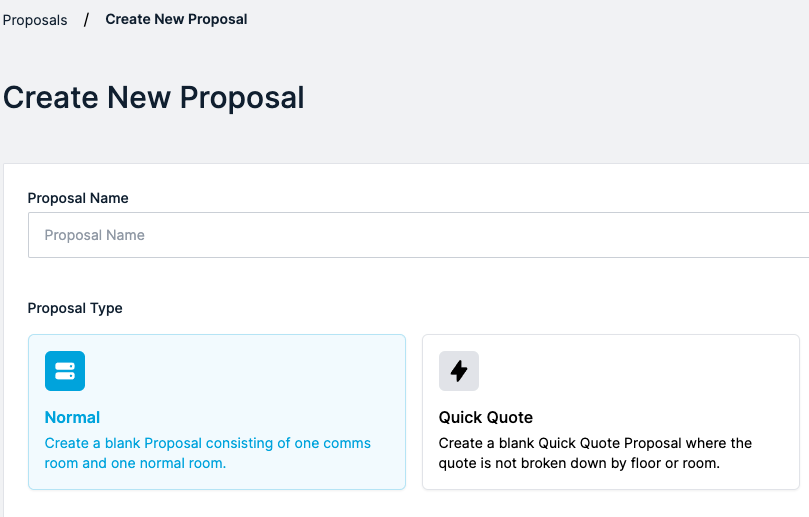The width and height of the screenshot is (809, 517).
Task: Click the "Normal" title text
Action: (73, 417)
